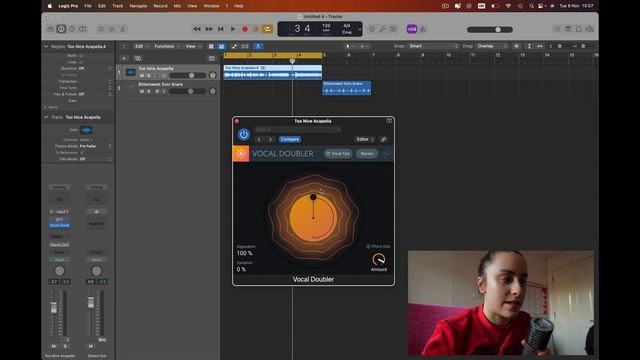Mute the Bittersweet Solo Snare track
This screenshot has height=360, width=640.
(142, 91)
